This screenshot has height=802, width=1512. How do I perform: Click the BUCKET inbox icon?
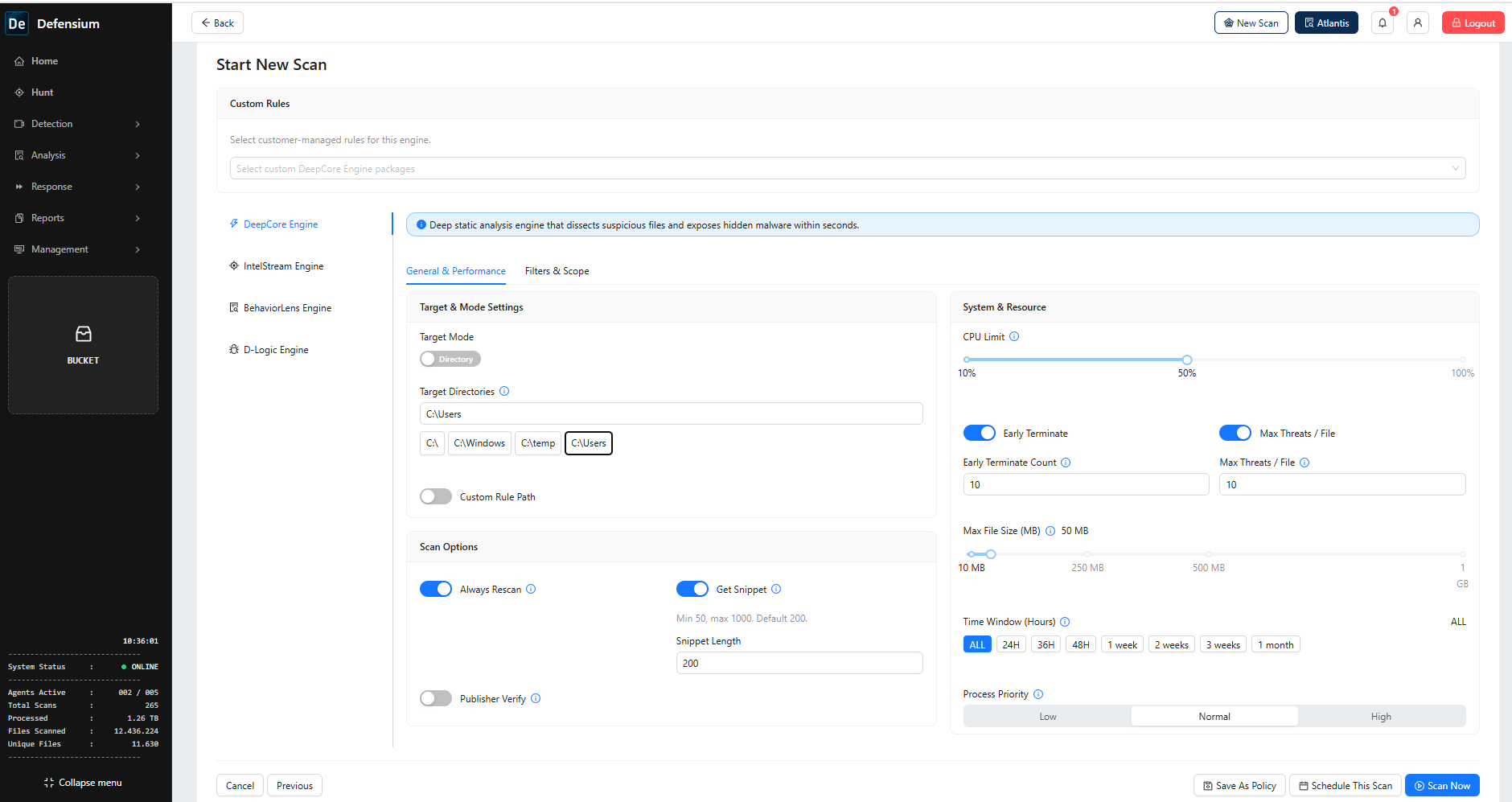[x=84, y=334]
